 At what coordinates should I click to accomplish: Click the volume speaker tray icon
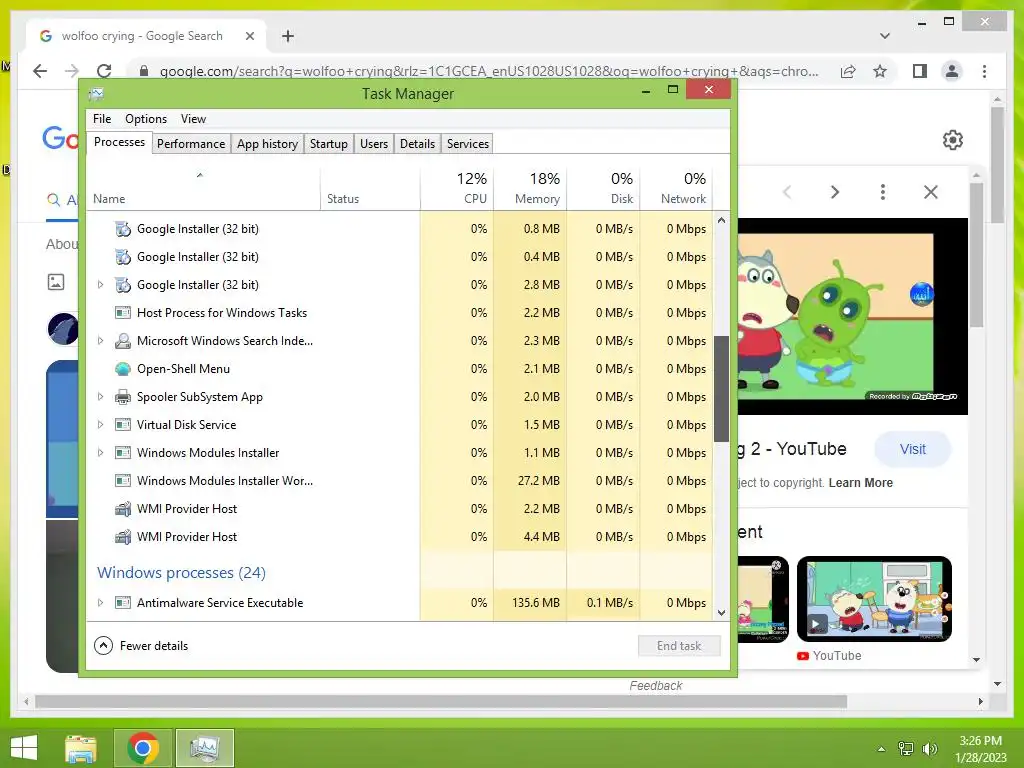(x=929, y=749)
